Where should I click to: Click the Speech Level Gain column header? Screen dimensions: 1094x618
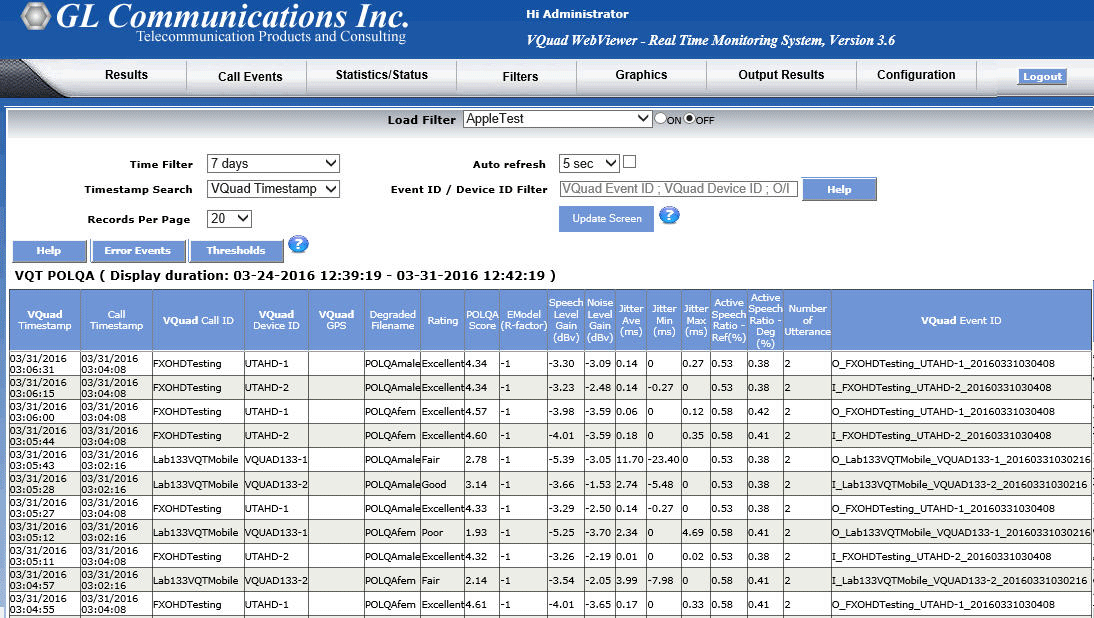566,320
